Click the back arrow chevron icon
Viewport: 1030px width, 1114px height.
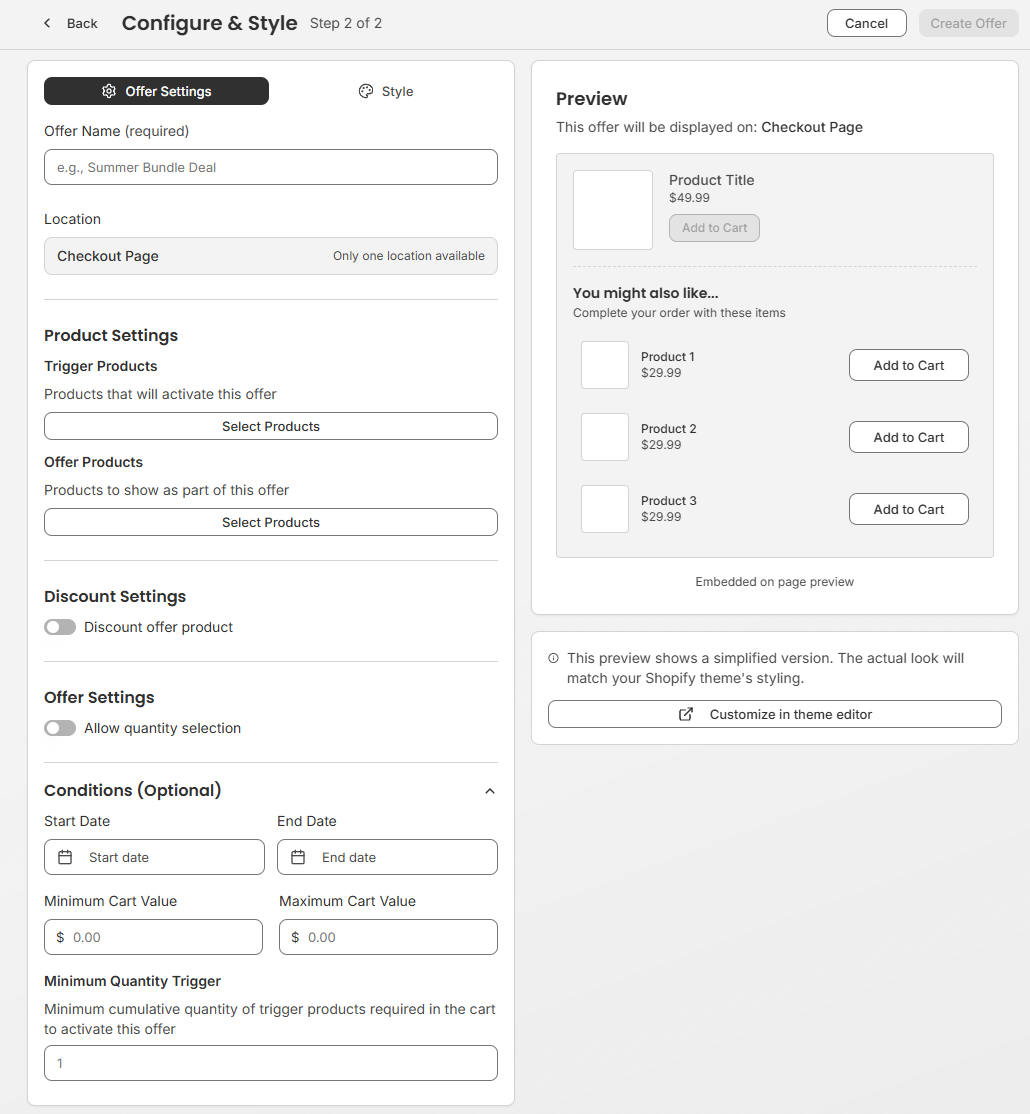[x=47, y=23]
